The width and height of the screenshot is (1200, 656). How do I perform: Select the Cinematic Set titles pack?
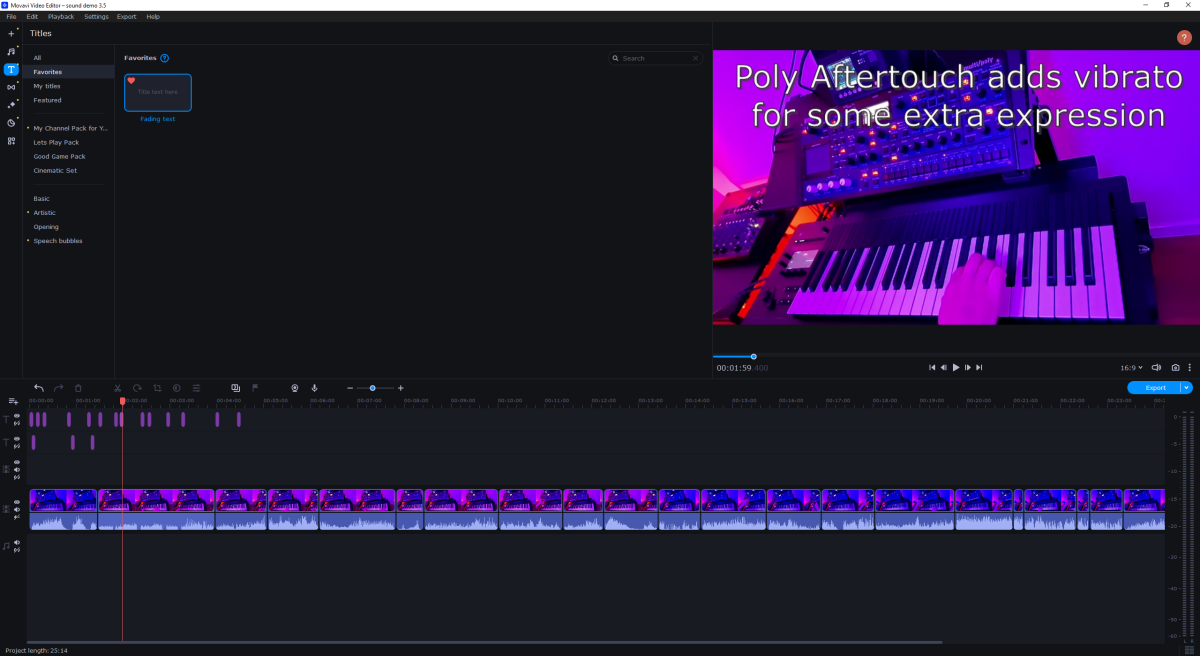(x=55, y=170)
